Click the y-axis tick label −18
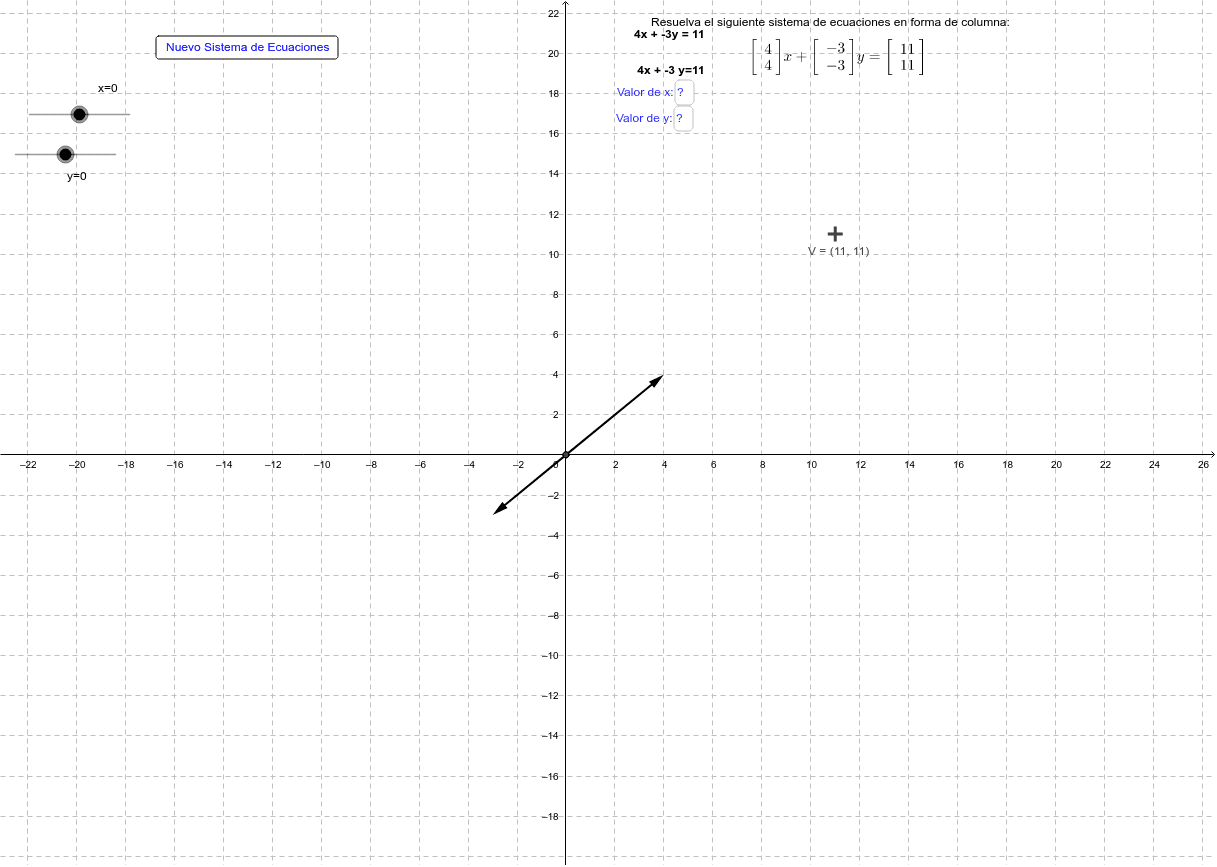Image resolution: width=1217 pixels, height=867 pixels. point(550,816)
